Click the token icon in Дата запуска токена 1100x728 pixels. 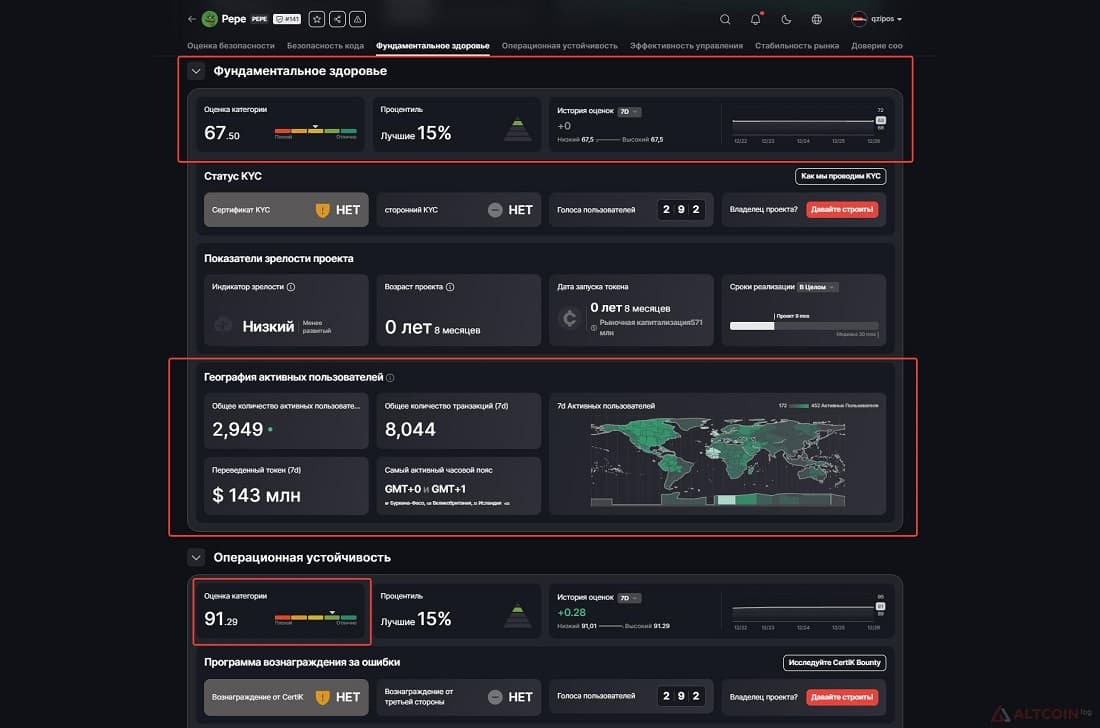570,318
